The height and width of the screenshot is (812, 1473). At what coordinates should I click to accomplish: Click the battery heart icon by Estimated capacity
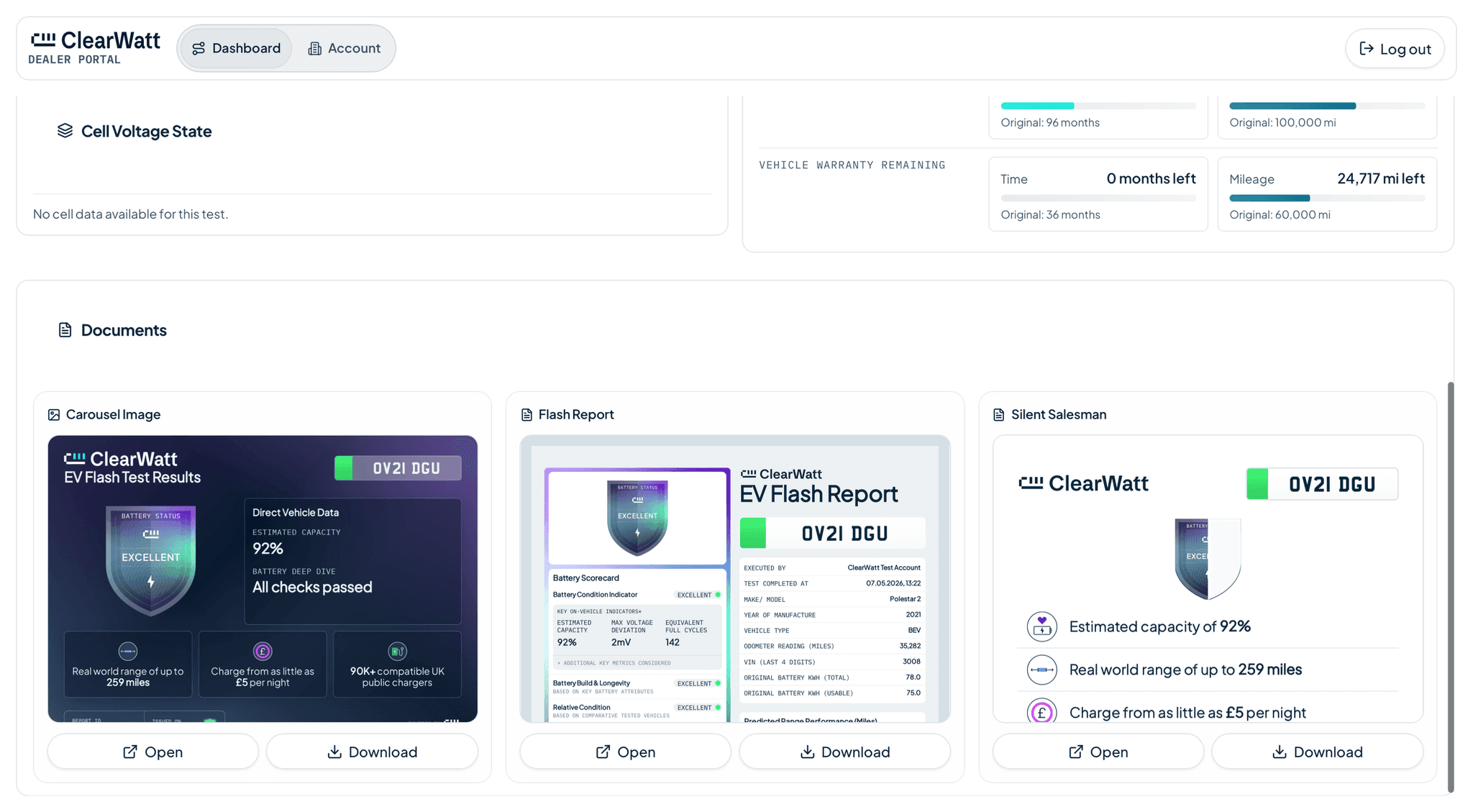tap(1041, 626)
